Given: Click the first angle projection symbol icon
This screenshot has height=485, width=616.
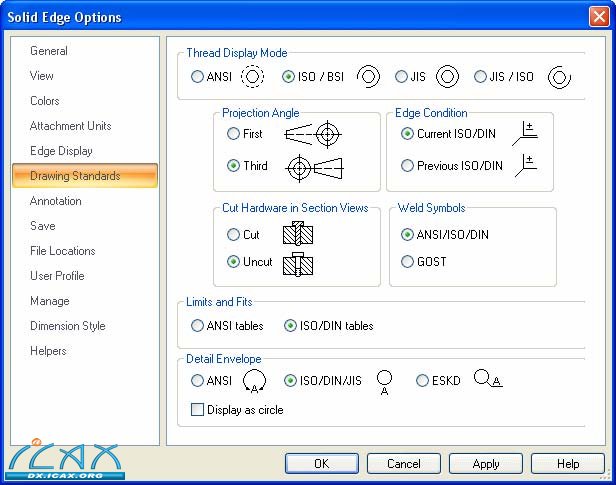Looking at the screenshot, I should [x=313, y=134].
